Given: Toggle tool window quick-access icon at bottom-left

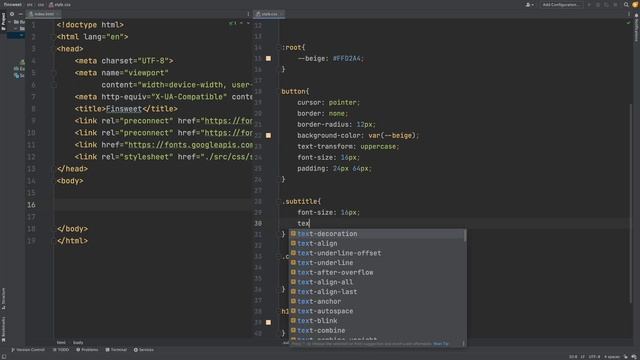Looking at the screenshot, I should pyautogui.click(x=4, y=357).
